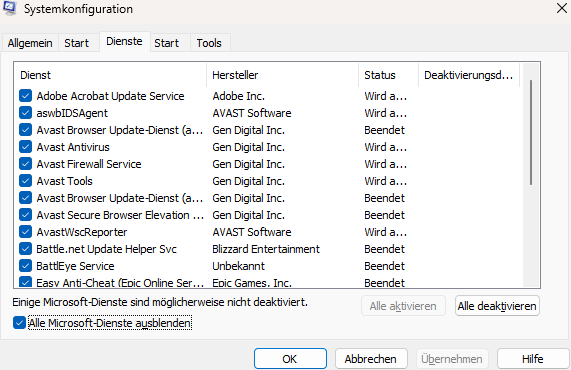
Task: Click the status cell of Avast Firewall Service
Action: (x=385, y=164)
